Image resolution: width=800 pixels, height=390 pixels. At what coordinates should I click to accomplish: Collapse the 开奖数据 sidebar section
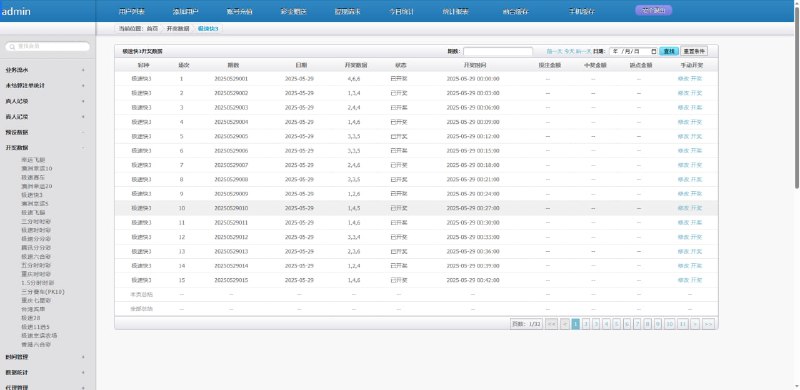[x=47, y=148]
